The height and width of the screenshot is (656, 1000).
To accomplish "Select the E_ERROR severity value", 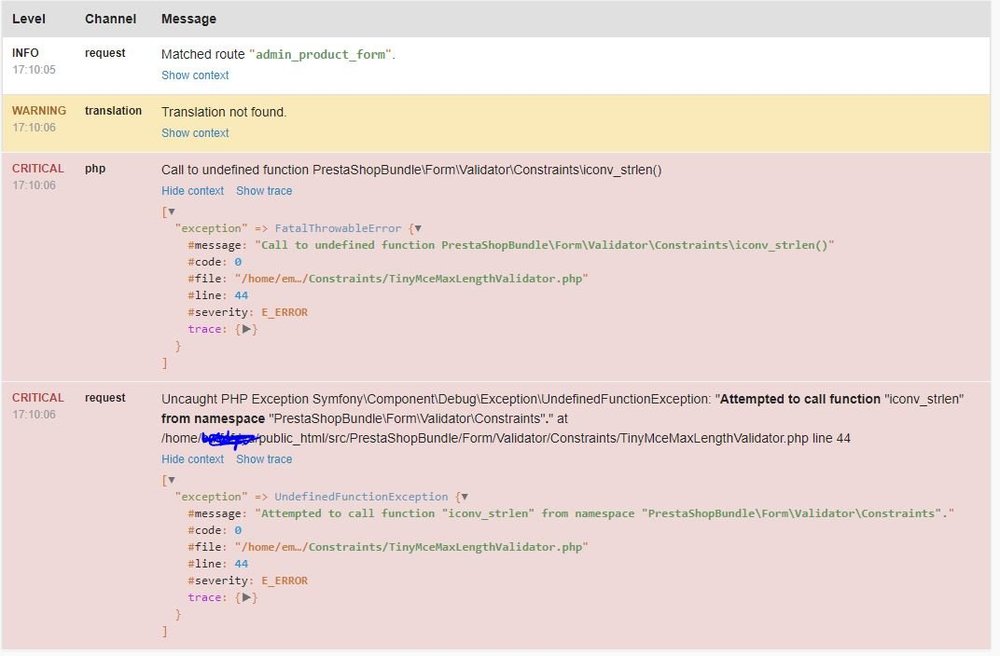I will tap(283, 311).
